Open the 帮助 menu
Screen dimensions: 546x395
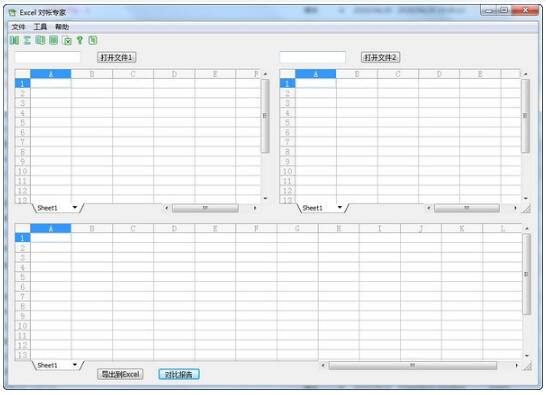pyautogui.click(x=62, y=27)
